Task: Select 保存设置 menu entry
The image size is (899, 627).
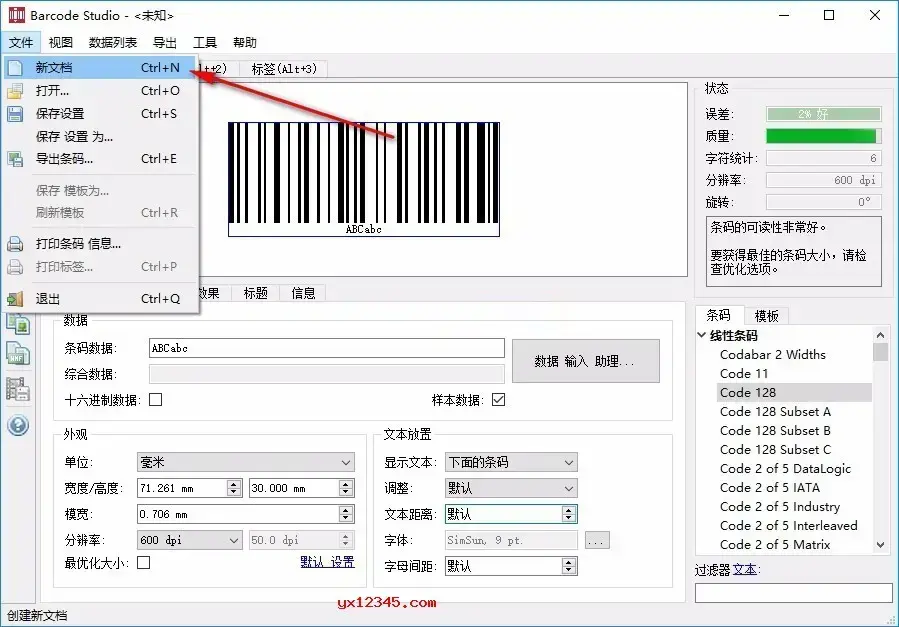Action: (101, 113)
